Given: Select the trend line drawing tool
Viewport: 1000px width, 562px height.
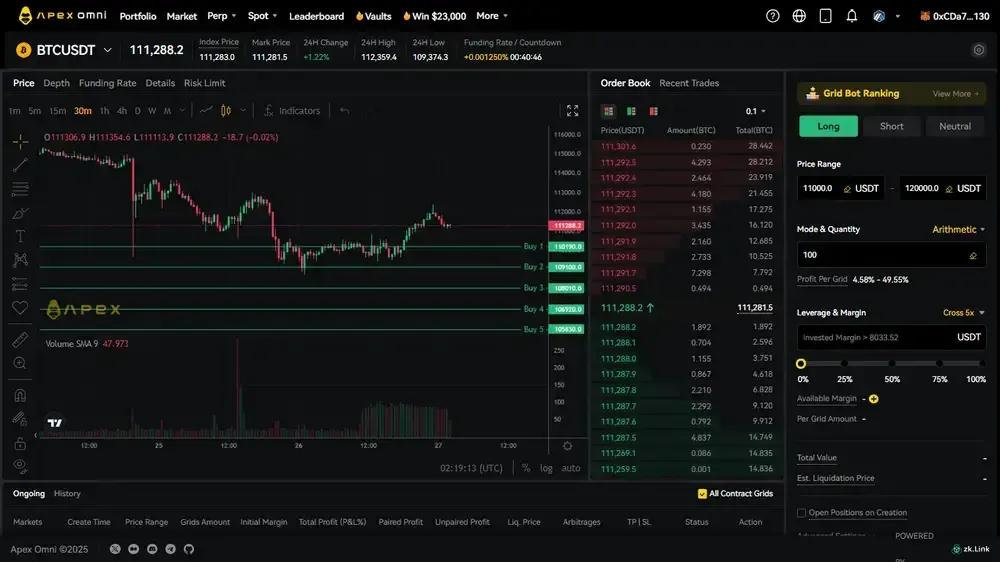Looking at the screenshot, I should [20, 165].
